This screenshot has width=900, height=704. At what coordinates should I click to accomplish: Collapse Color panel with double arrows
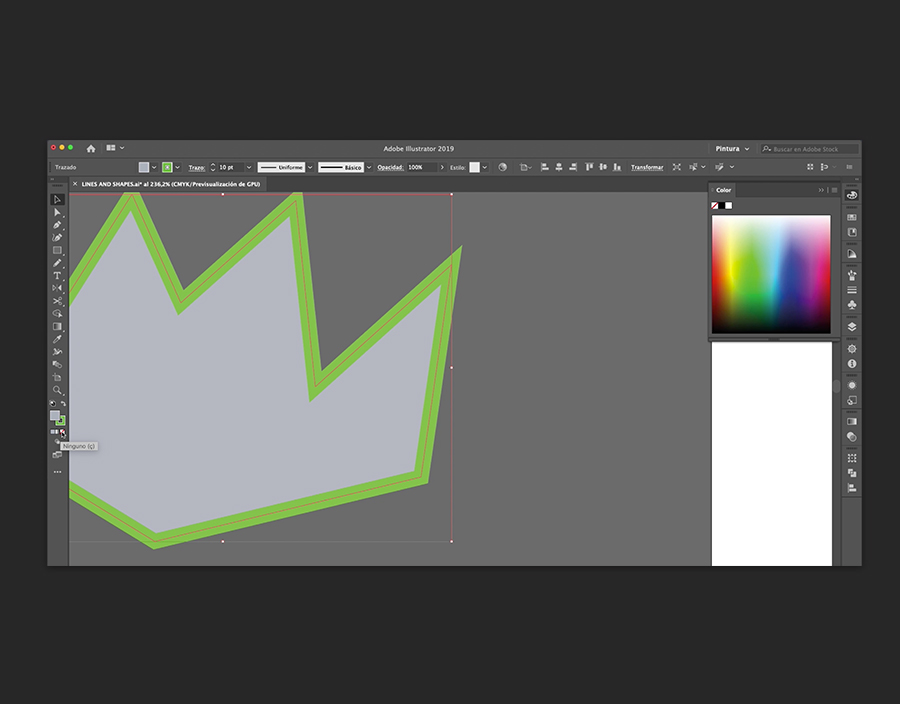point(821,190)
